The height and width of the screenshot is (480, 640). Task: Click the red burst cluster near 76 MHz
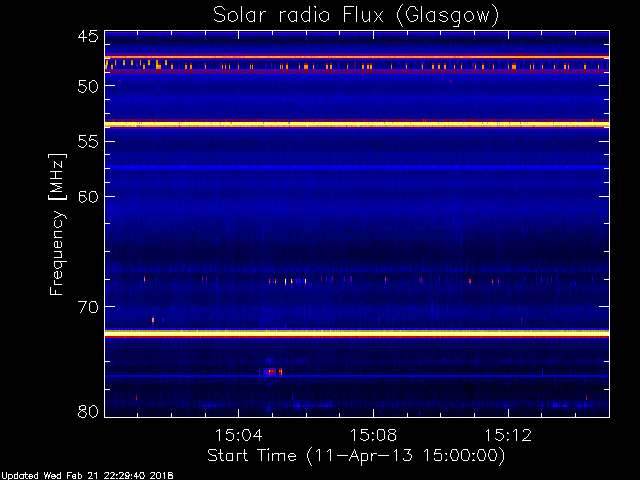pos(271,371)
